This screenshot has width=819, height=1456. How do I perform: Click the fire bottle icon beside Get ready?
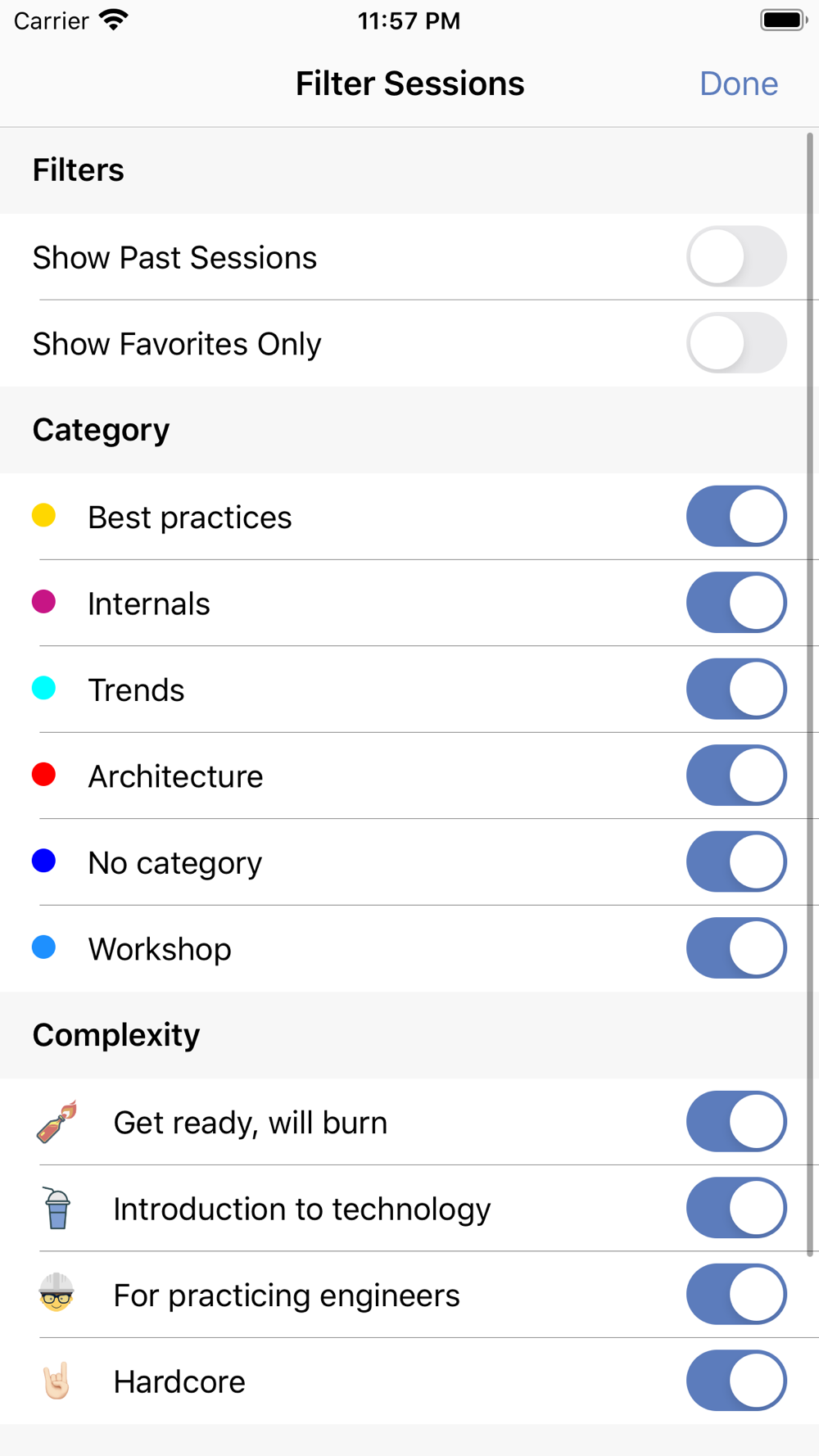[57, 1122]
